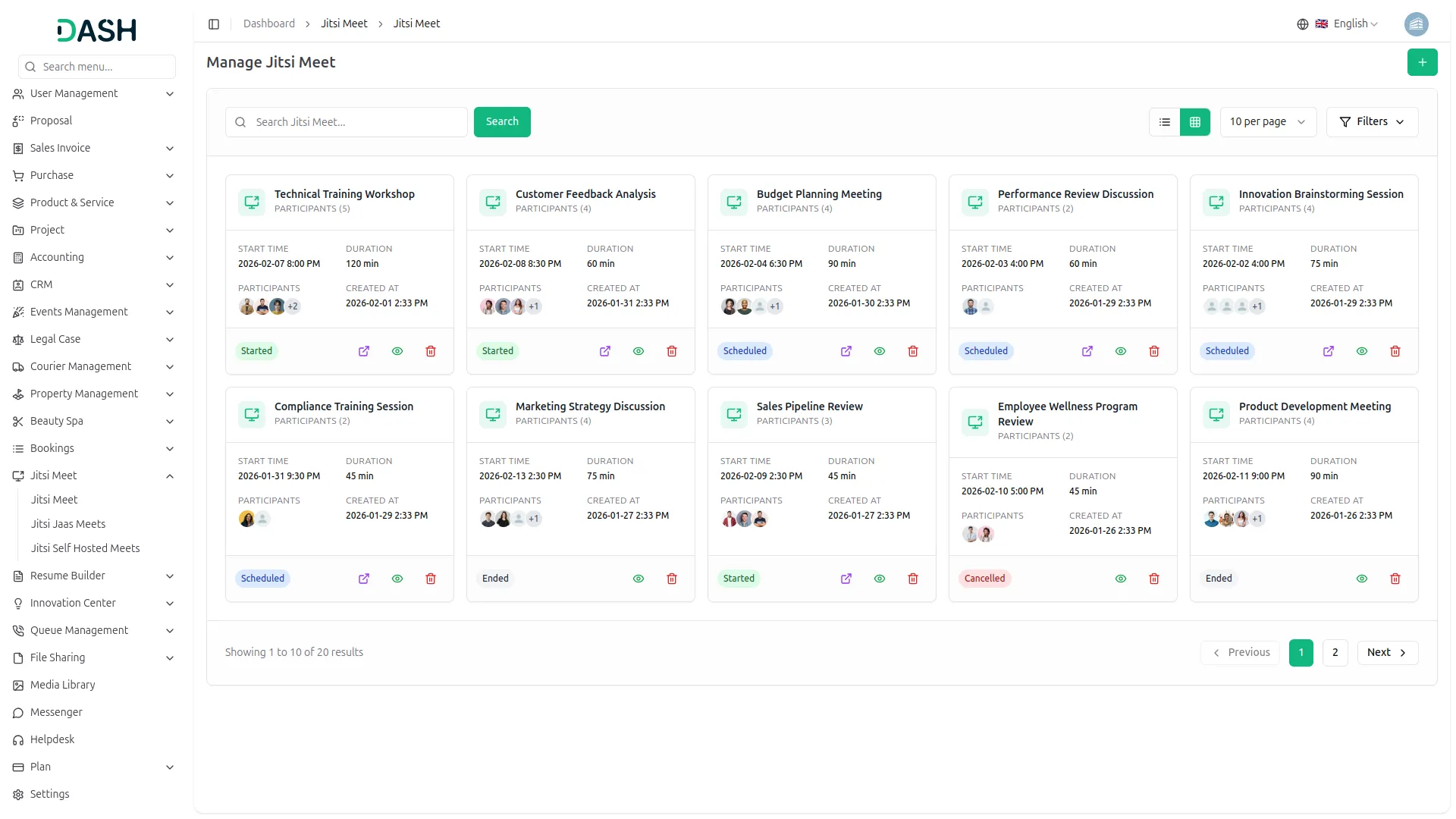Click the Scheduled badge on Innovation Brainstorming Session
The image size is (1456, 819).
tap(1226, 351)
